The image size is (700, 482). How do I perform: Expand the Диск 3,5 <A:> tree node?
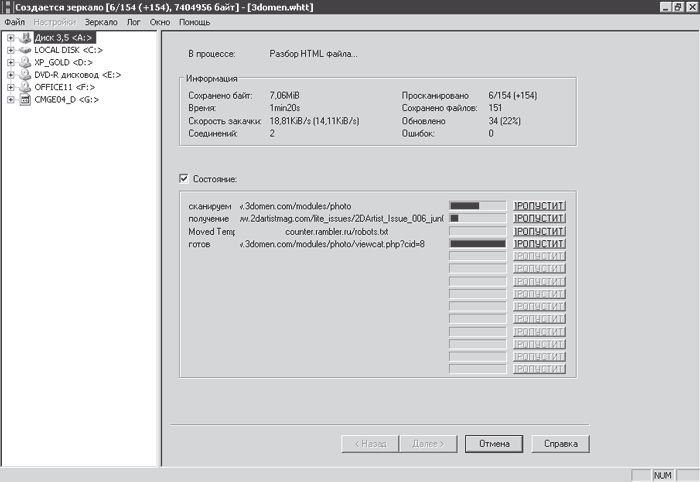(x=11, y=38)
